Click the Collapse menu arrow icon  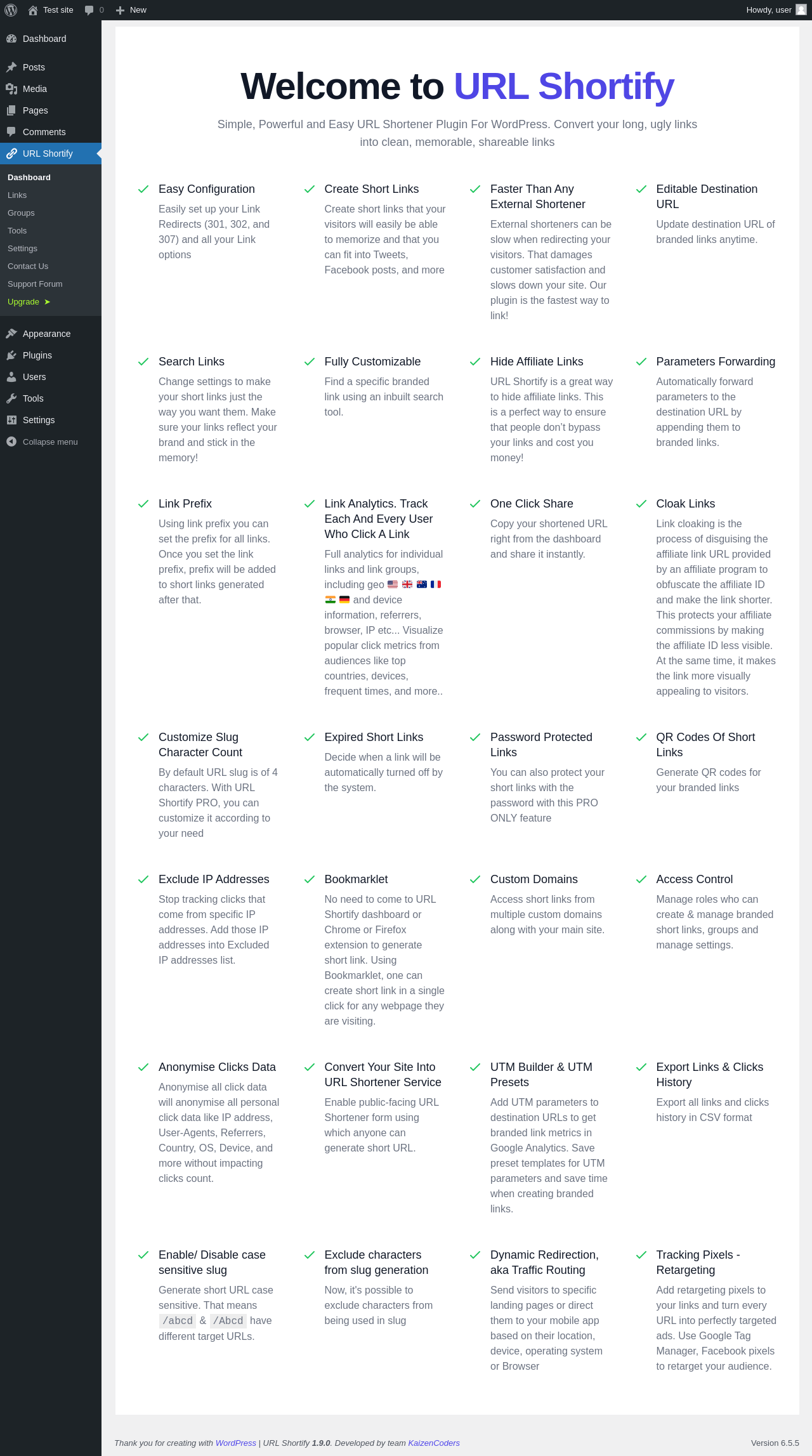[x=11, y=442]
